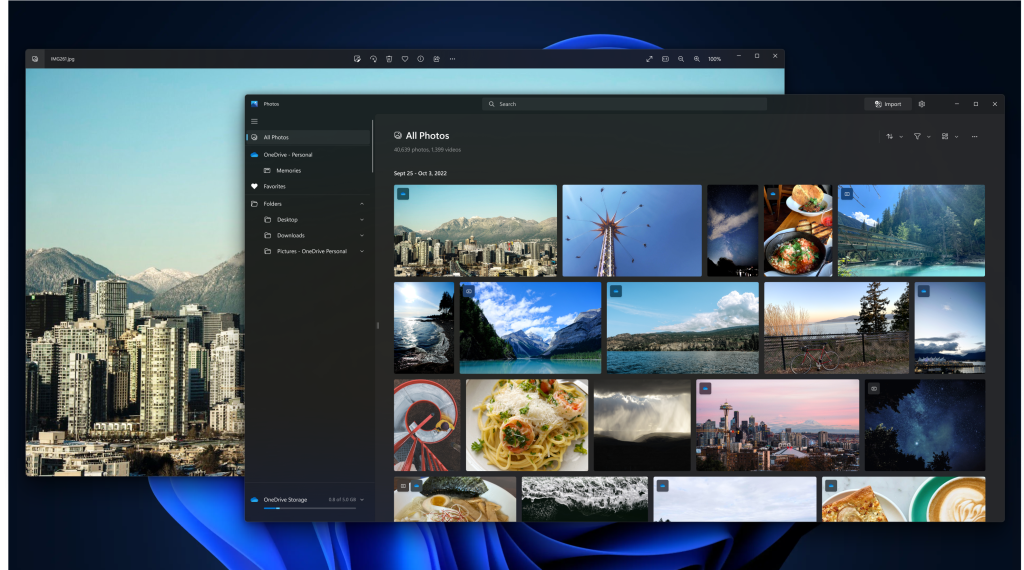Open the food bowls thumbnail
The image size is (1024, 570).
point(798,230)
